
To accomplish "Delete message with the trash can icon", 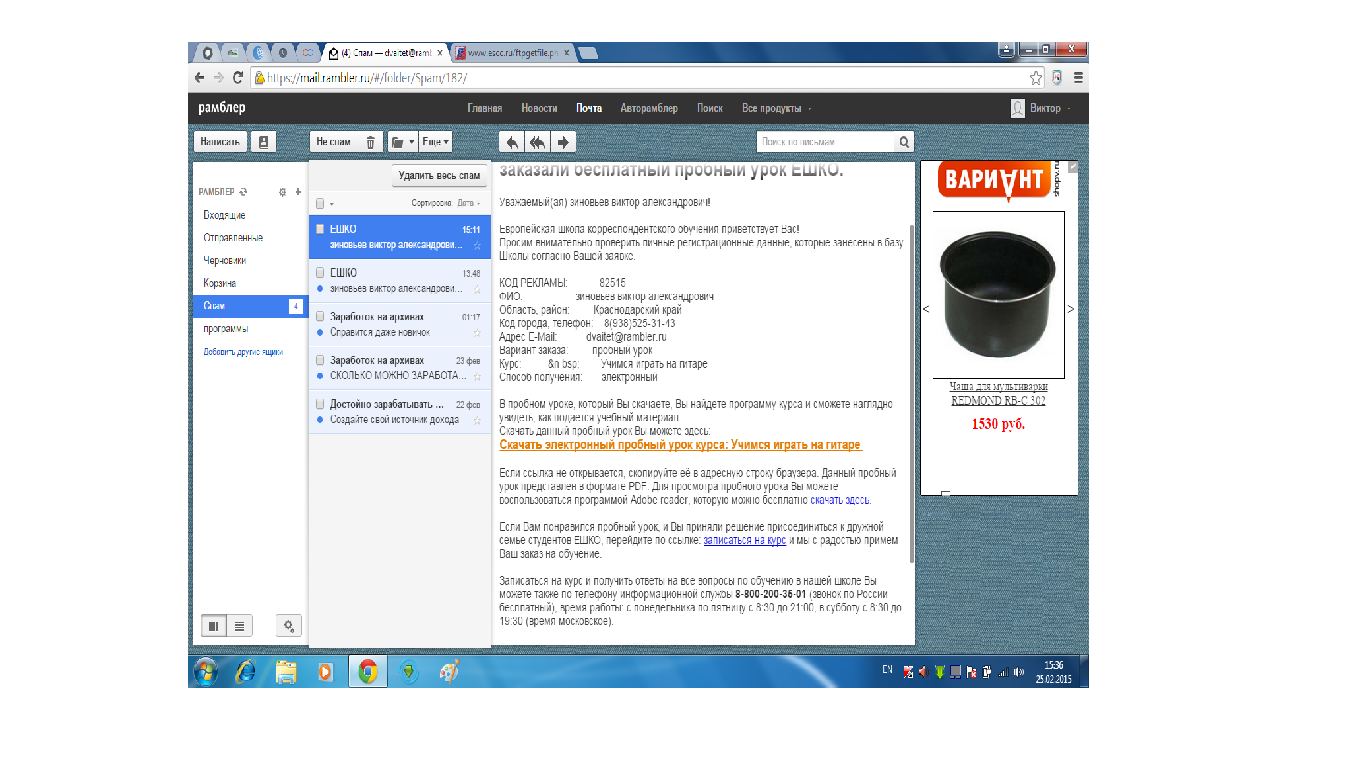I will (370, 142).
